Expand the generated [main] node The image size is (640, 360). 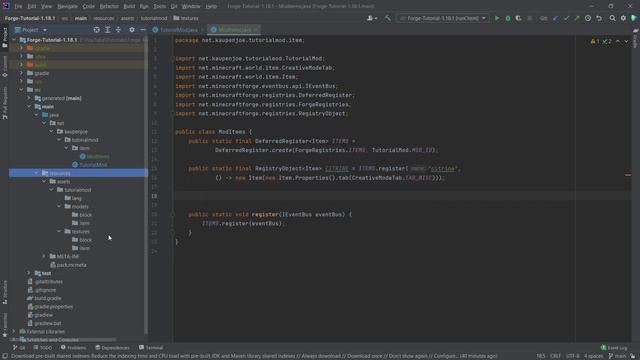point(29,98)
